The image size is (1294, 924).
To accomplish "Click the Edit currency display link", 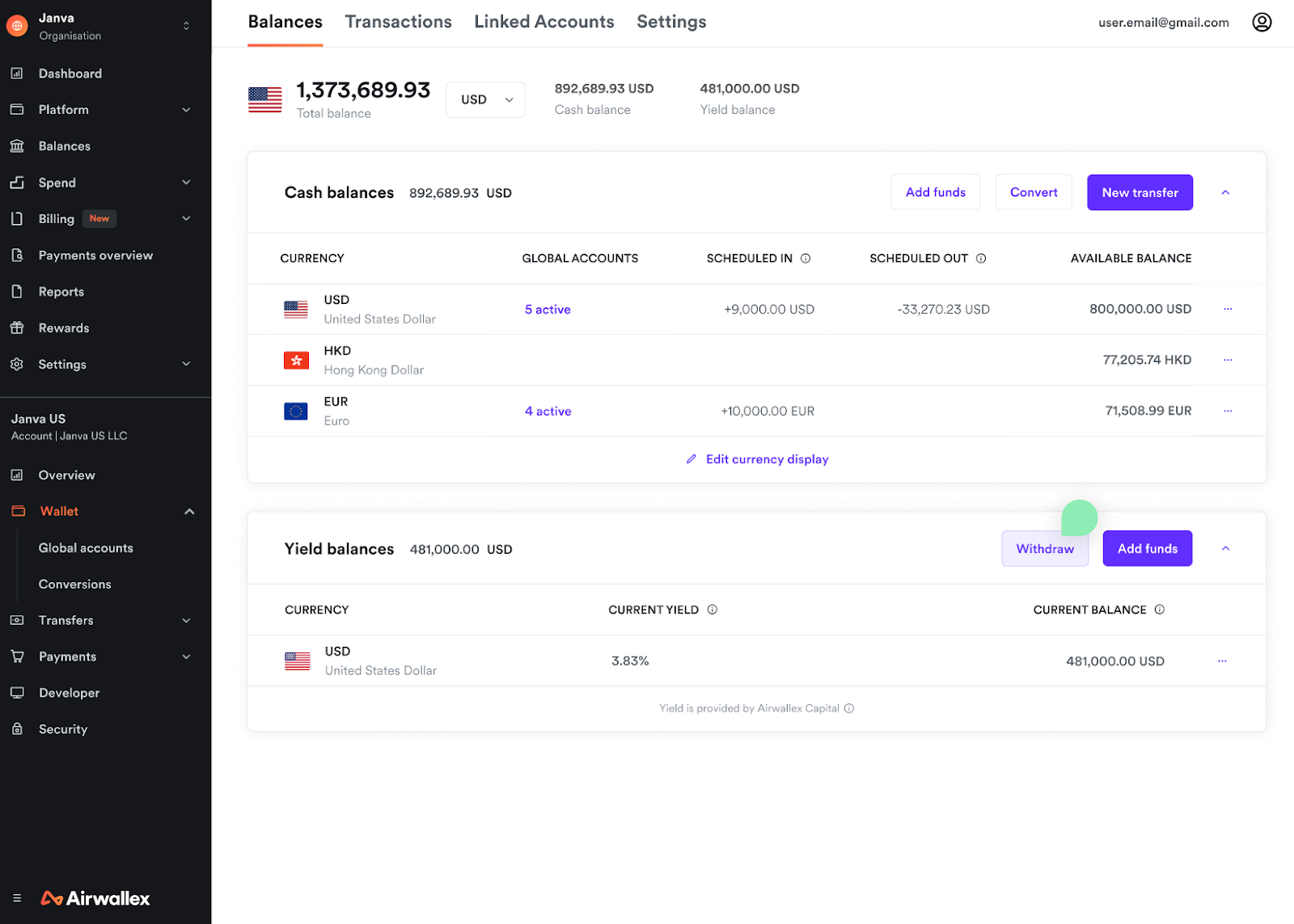I will 758,459.
